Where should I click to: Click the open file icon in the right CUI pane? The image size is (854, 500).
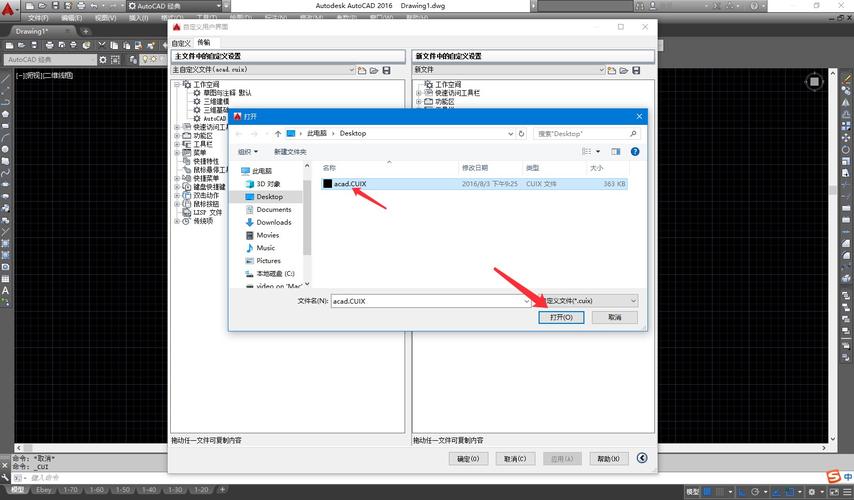(624, 70)
